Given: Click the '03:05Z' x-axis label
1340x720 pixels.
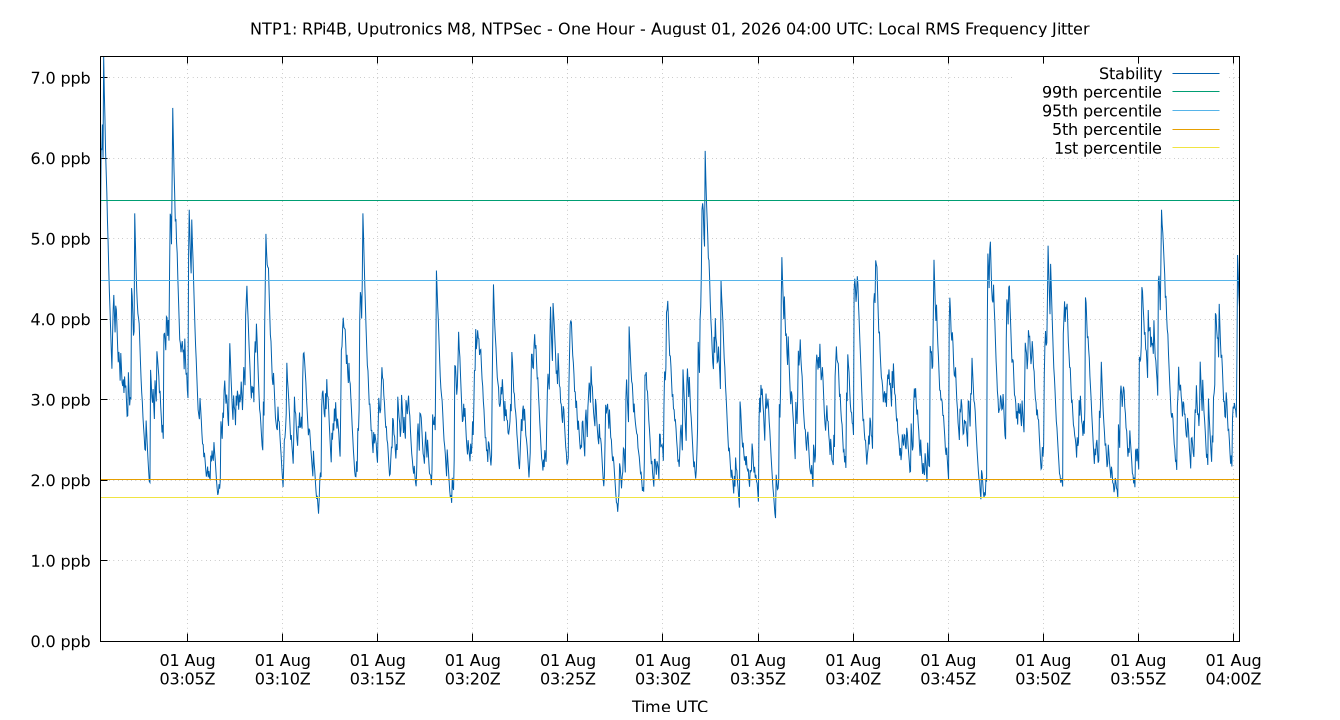Looking at the screenshot, I should point(187,679).
